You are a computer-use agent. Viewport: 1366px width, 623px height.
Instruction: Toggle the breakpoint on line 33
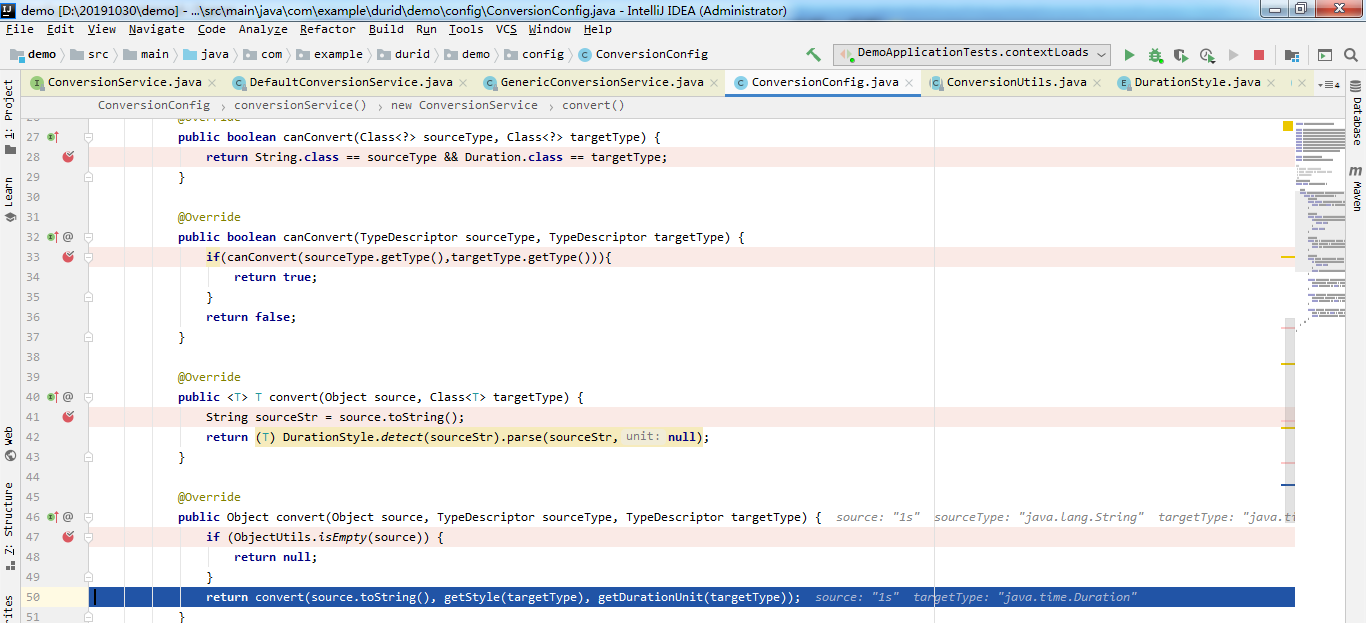(68, 257)
